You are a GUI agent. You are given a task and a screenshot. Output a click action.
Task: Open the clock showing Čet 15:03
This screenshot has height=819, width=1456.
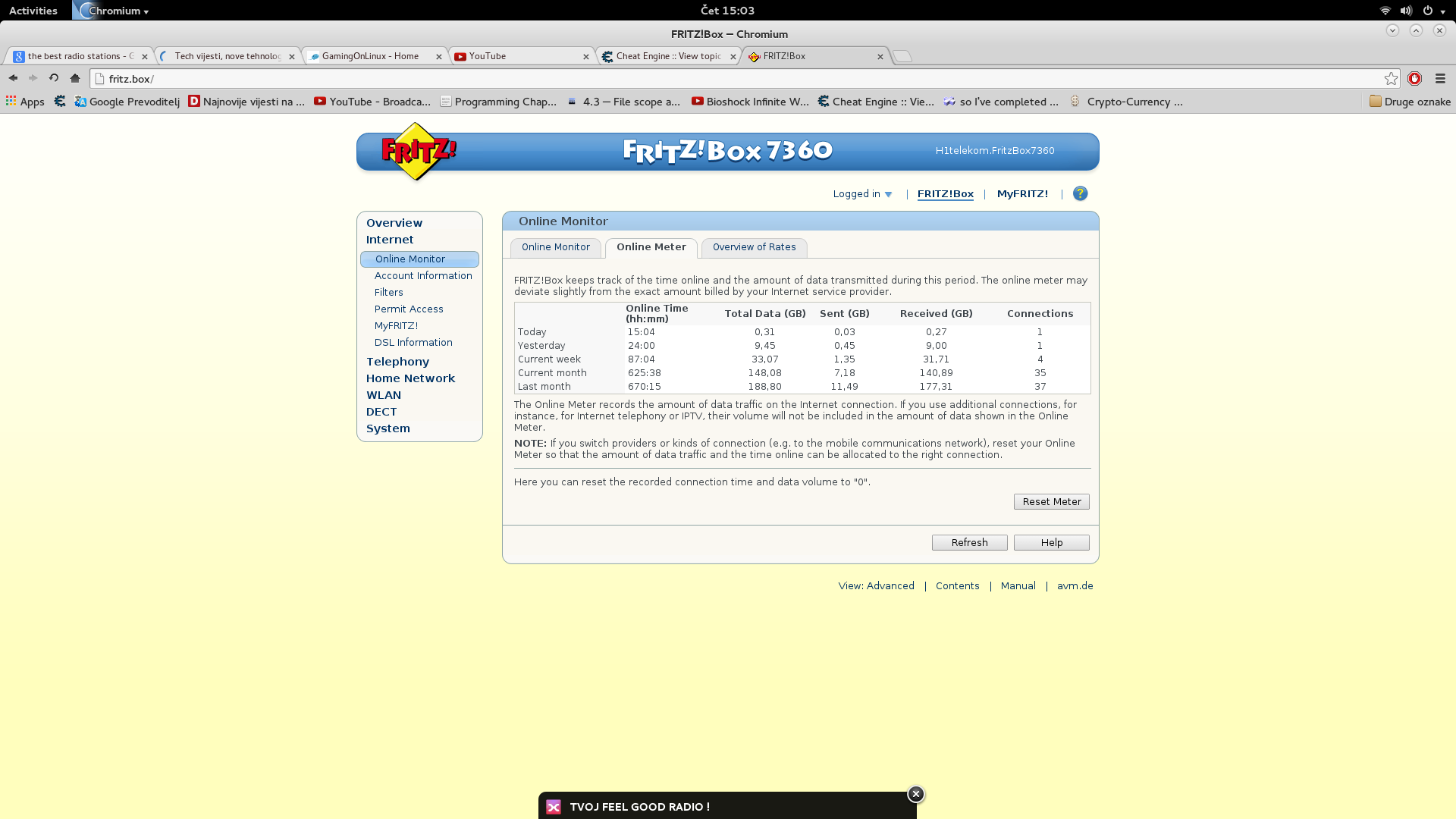point(727,11)
